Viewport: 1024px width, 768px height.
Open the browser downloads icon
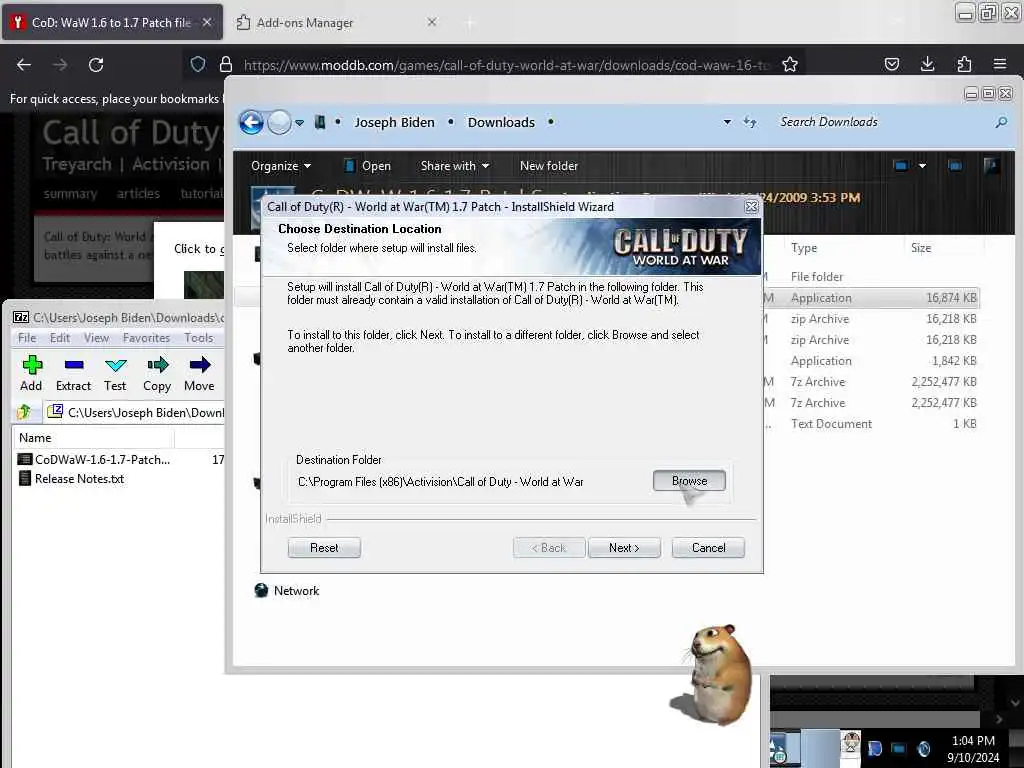click(x=927, y=64)
